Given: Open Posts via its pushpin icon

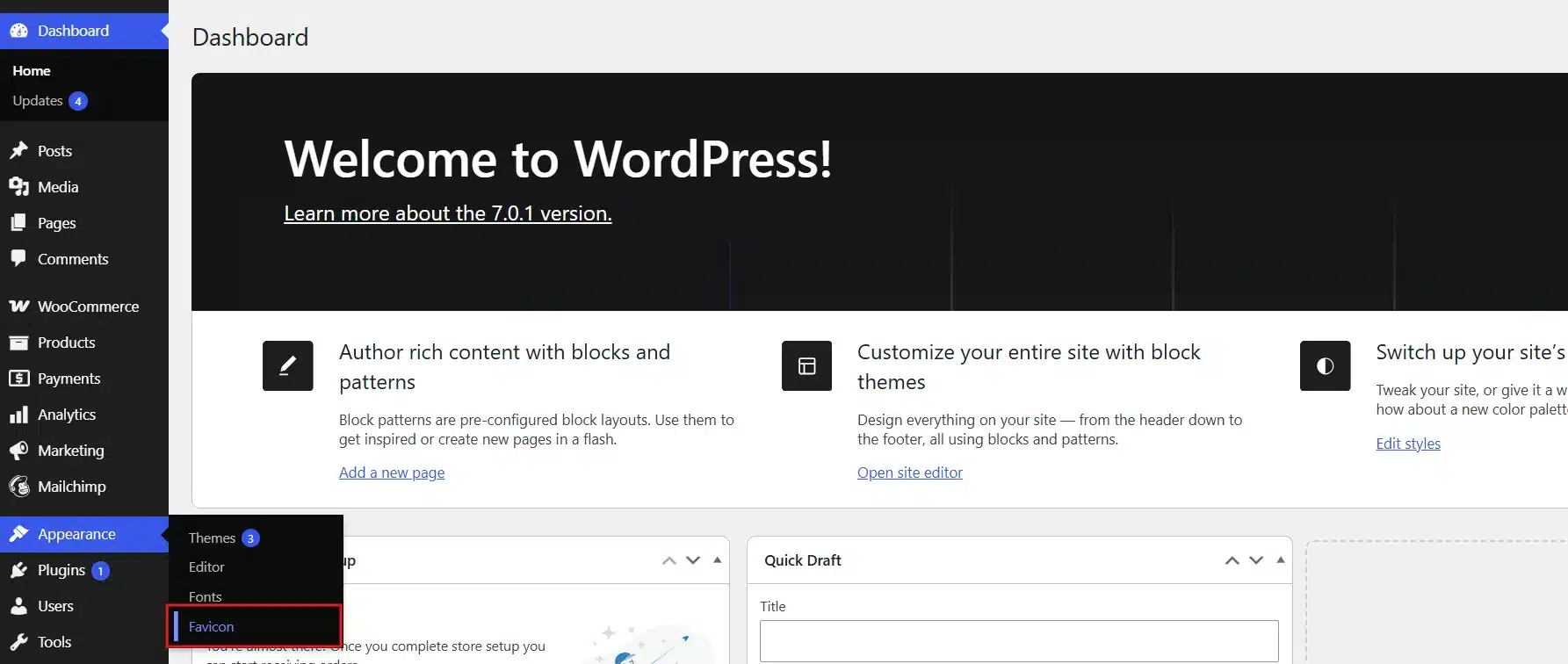Looking at the screenshot, I should (18, 151).
